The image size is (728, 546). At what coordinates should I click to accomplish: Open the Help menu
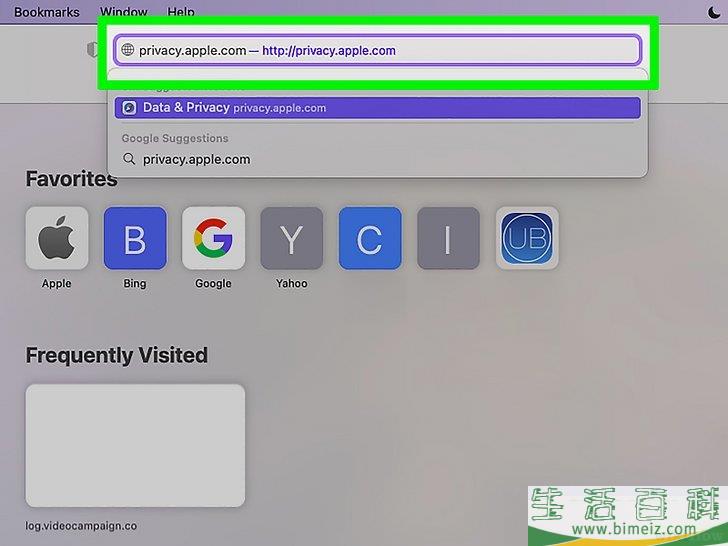click(x=181, y=12)
